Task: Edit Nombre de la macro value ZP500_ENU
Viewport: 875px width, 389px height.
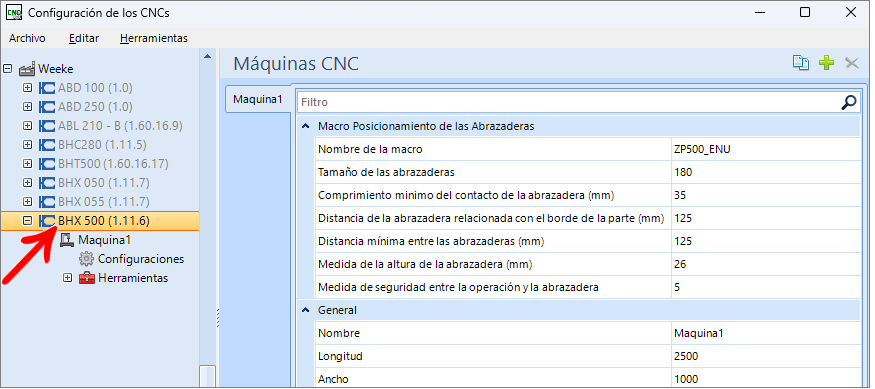Action: pos(765,150)
